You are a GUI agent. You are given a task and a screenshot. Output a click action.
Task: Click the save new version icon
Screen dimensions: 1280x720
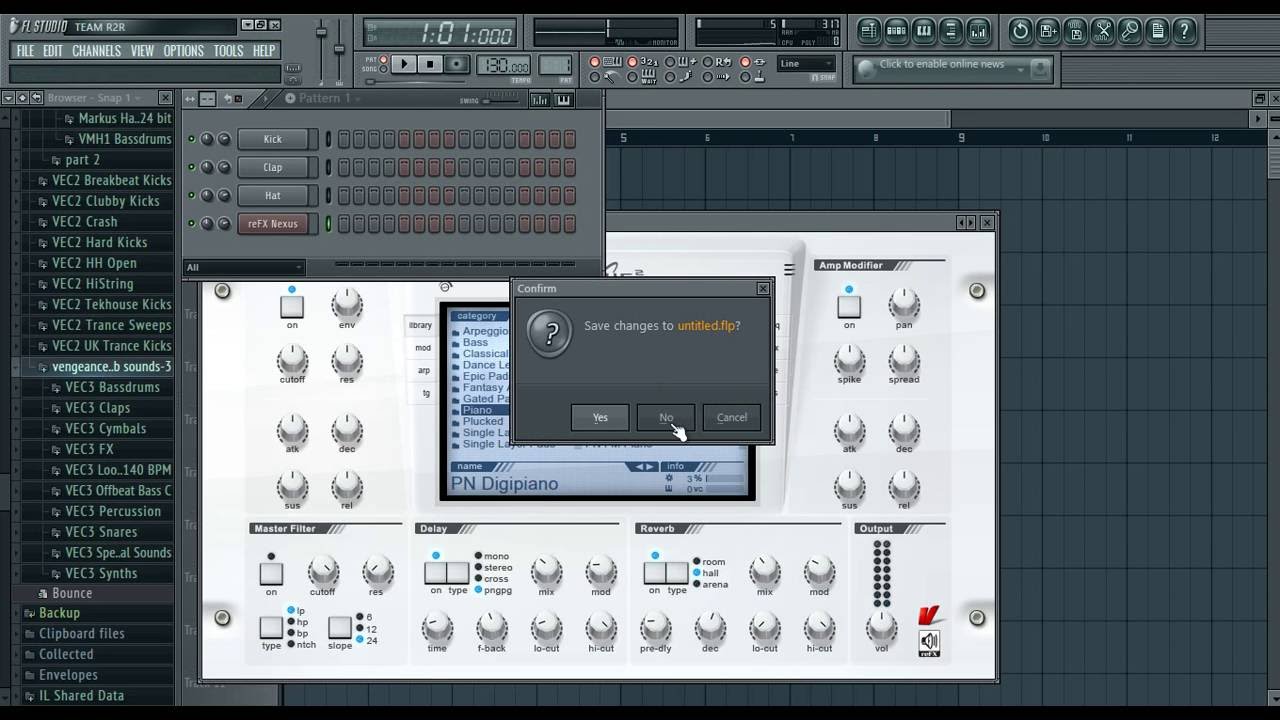(x=1048, y=31)
